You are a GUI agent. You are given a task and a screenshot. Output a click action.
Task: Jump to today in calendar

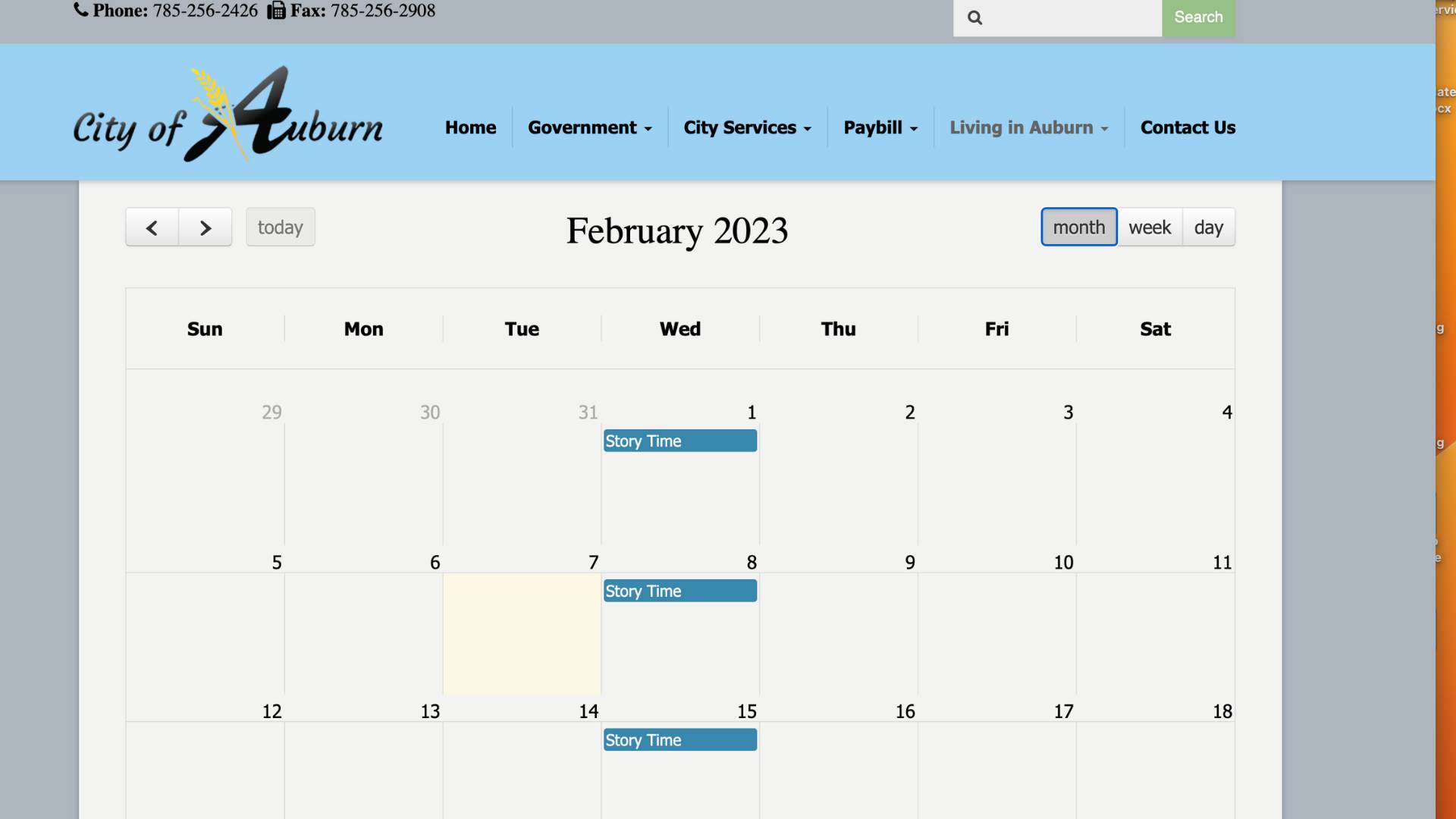click(x=280, y=227)
